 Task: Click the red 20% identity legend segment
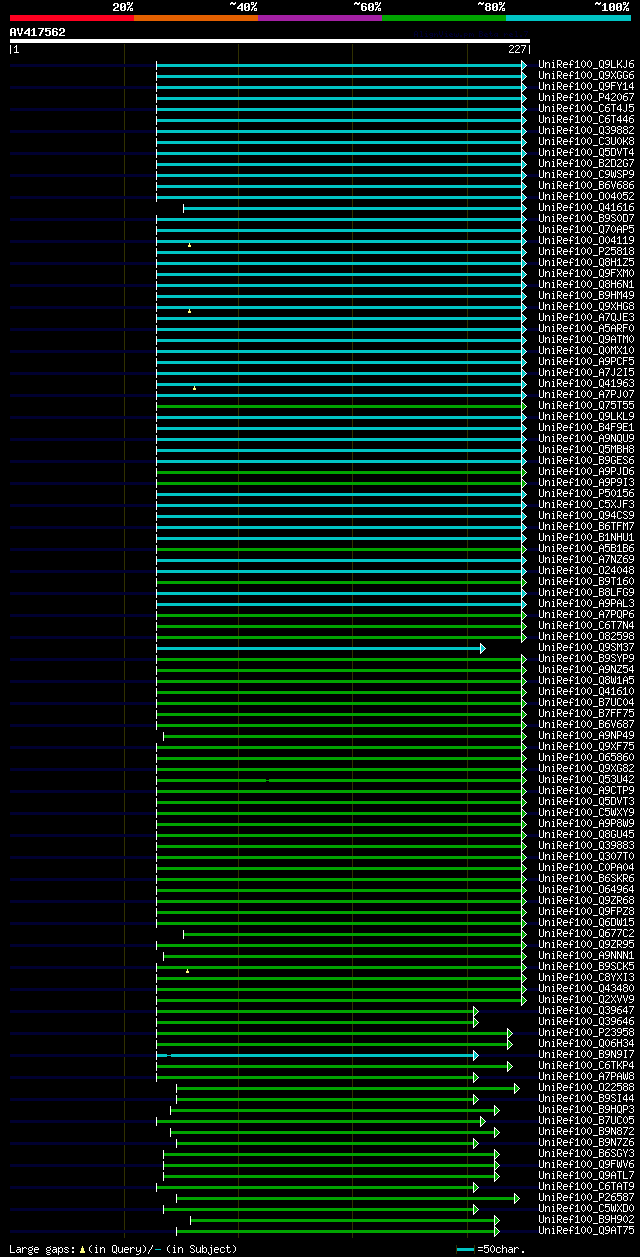(72, 17)
